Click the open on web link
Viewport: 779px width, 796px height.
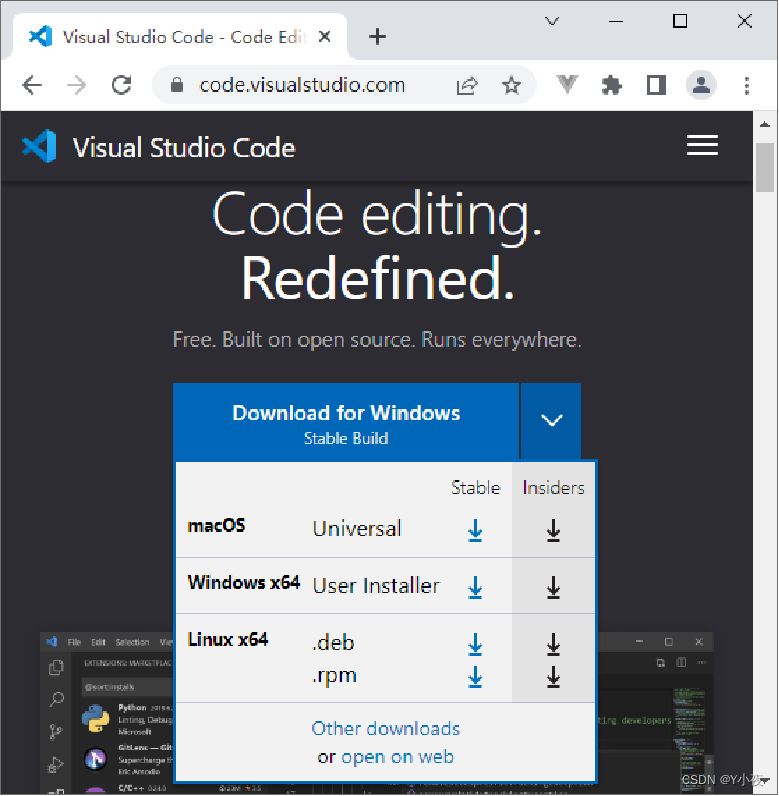click(x=397, y=757)
